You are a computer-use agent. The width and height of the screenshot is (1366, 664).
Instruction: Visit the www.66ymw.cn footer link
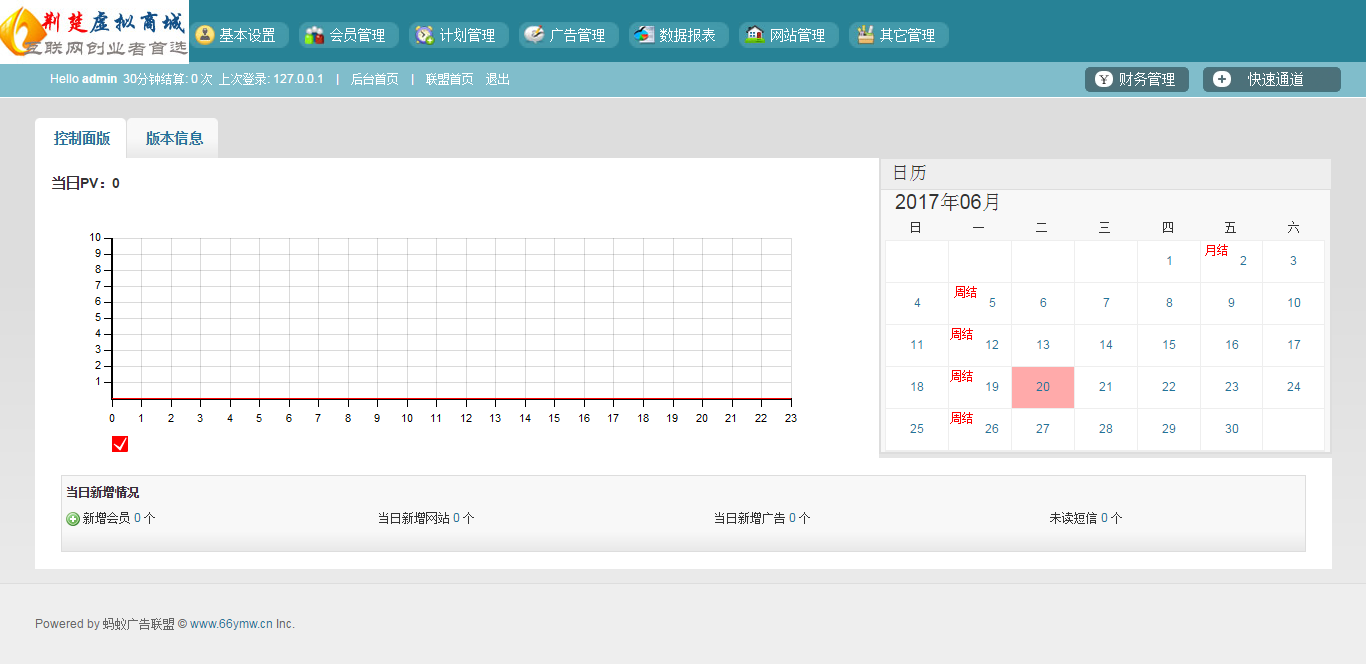tap(232, 624)
